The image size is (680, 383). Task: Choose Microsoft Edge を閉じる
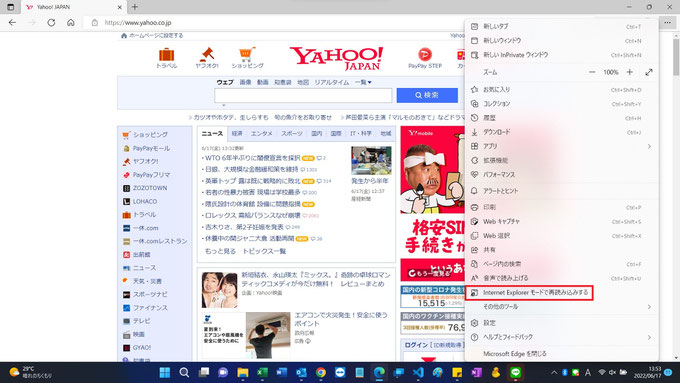[562, 354]
